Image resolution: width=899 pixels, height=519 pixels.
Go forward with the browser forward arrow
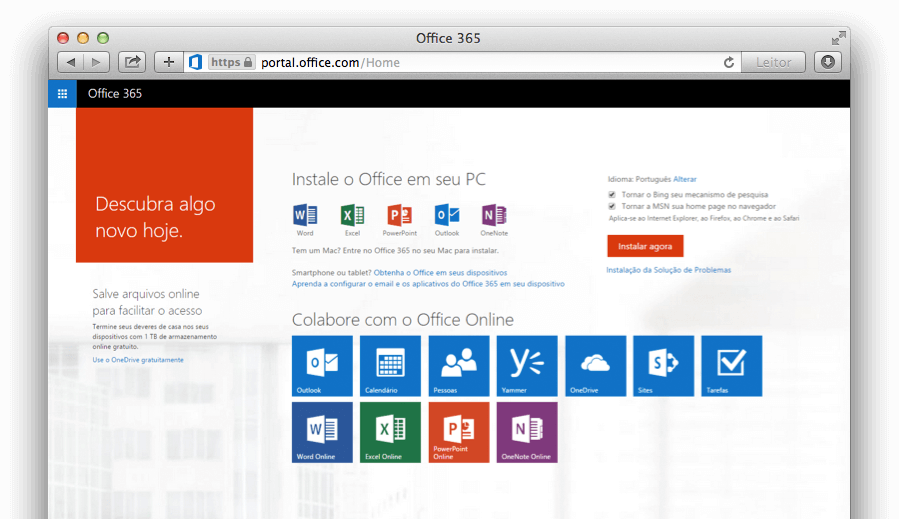coord(96,62)
